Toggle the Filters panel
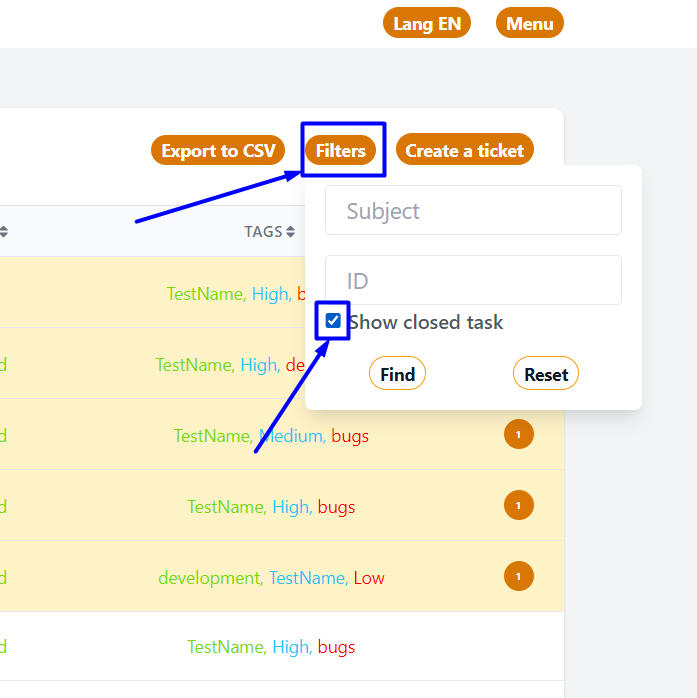This screenshot has width=697, height=698. pyautogui.click(x=341, y=151)
